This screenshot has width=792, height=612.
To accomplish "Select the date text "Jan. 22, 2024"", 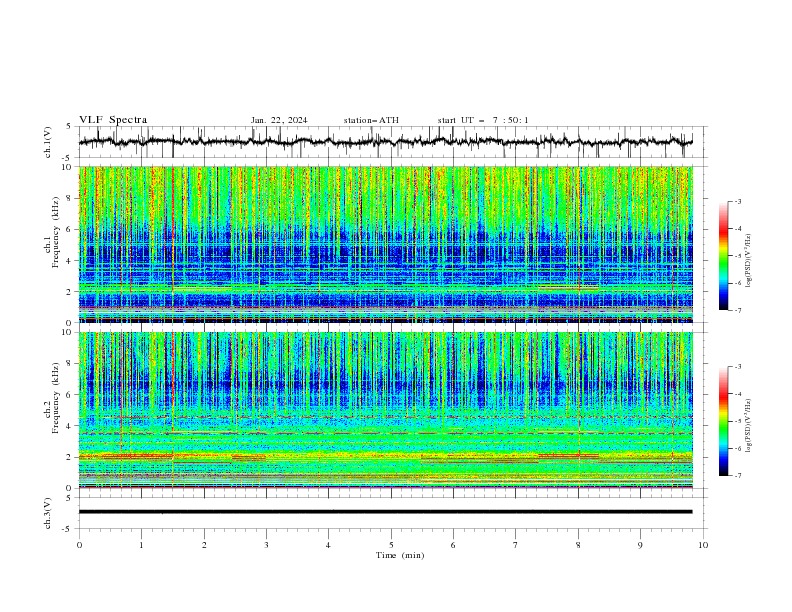I will point(279,120).
